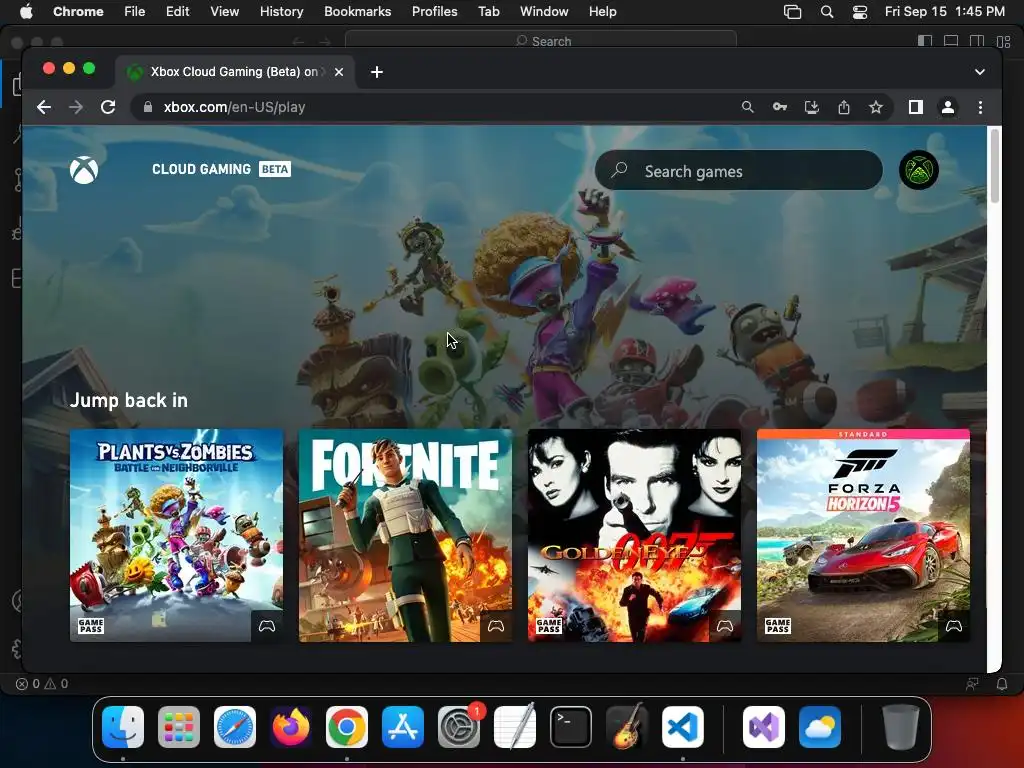This screenshot has height=768, width=1024.
Task: Open the Fortnite game tile
Action: pos(406,536)
